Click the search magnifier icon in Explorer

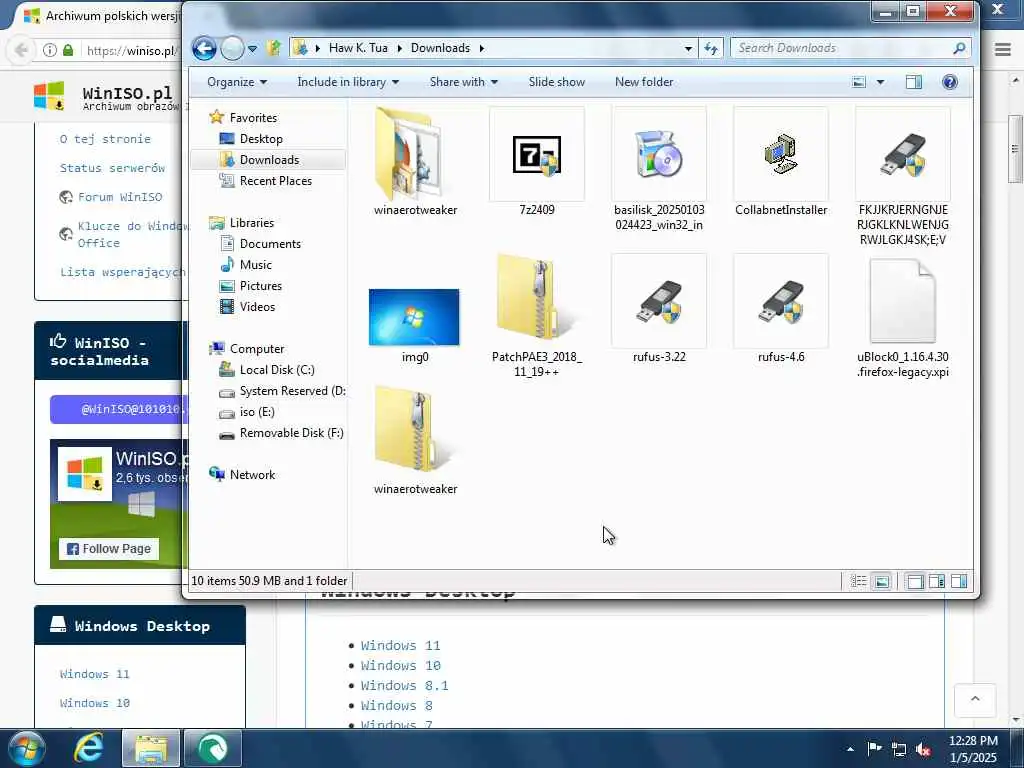point(959,48)
